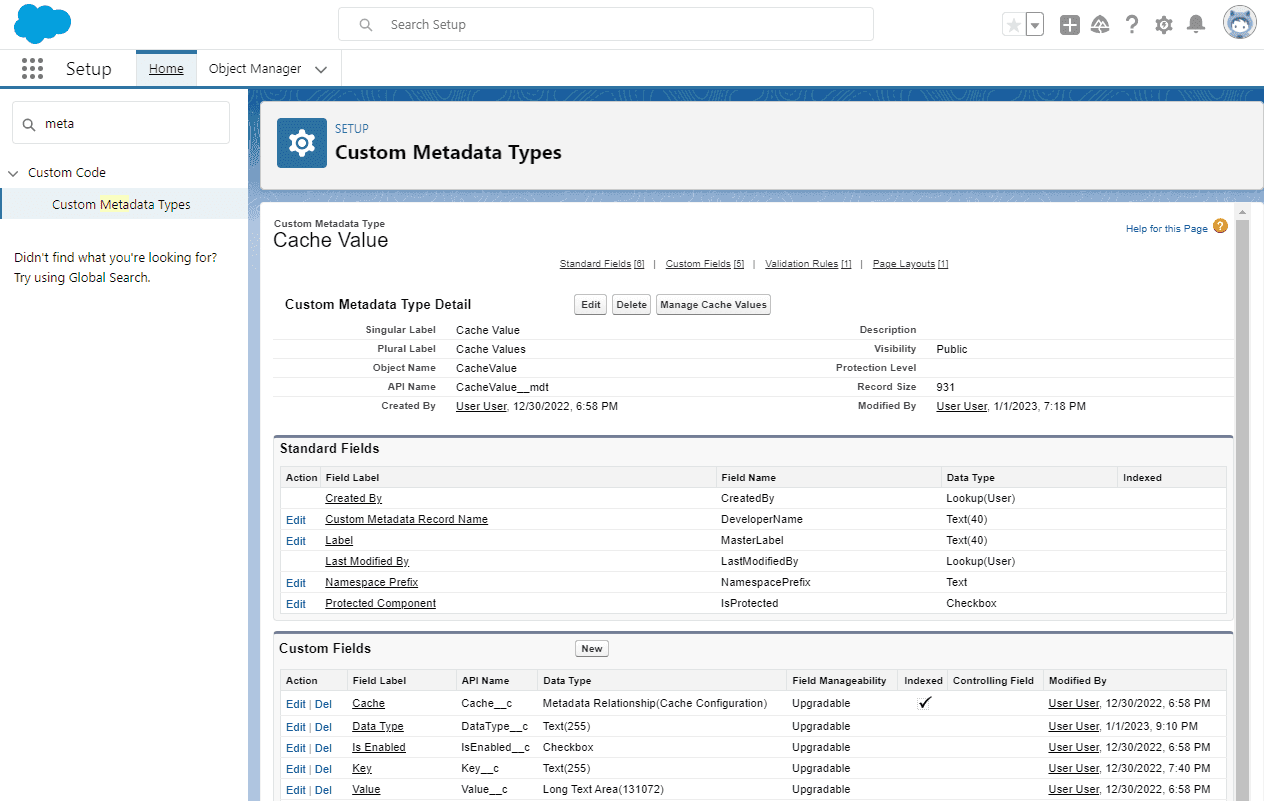Open the Help question mark icon

[x=1132, y=25]
